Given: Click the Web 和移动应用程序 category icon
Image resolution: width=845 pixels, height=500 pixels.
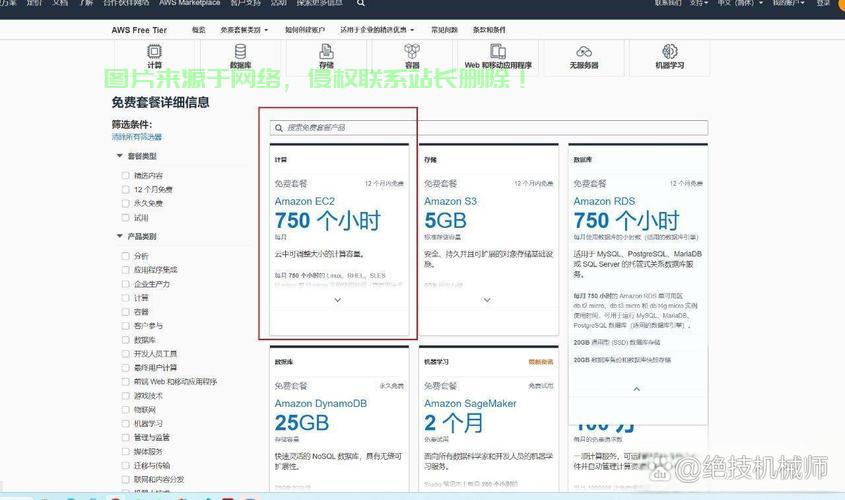Looking at the screenshot, I should pyautogui.click(x=498, y=52).
